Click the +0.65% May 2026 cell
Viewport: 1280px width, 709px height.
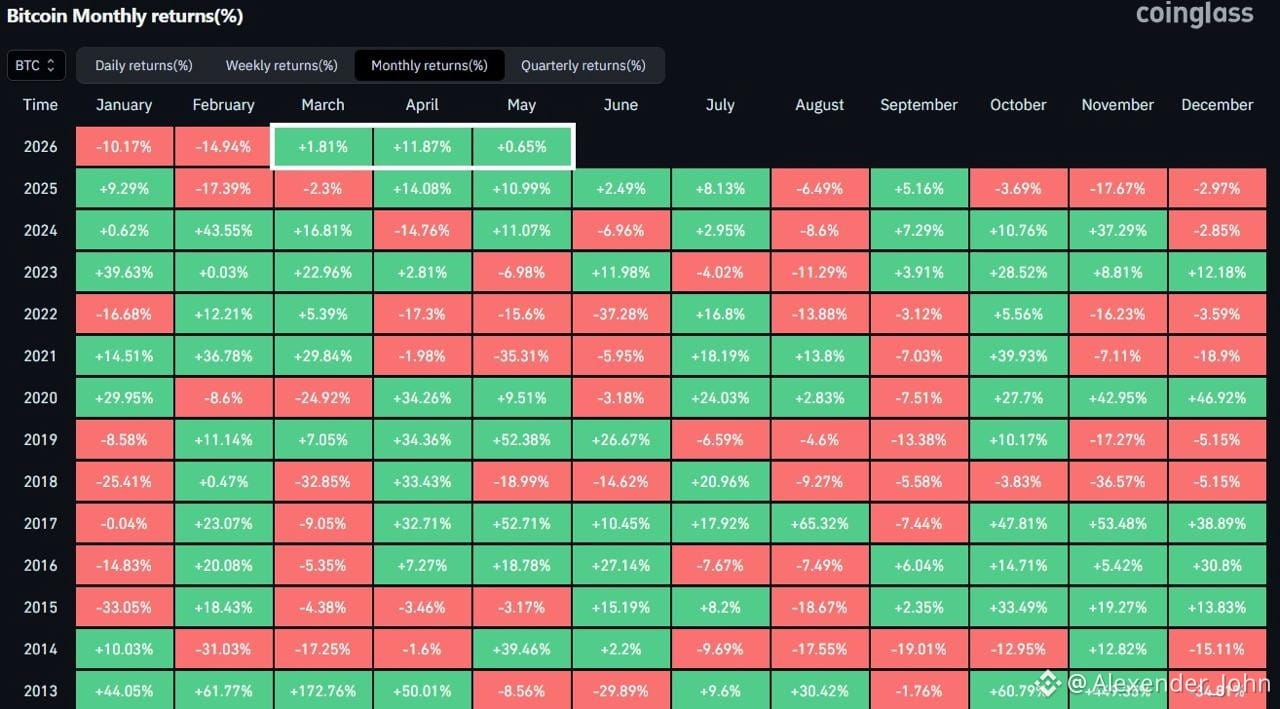tap(522, 147)
